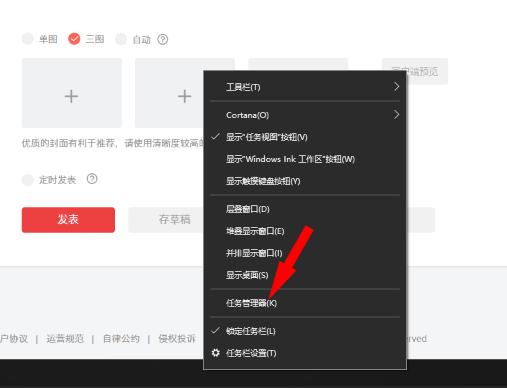The image size is (507, 388).
Task: Toggle 锁定任务栏(L) menu item
Action: pos(305,331)
